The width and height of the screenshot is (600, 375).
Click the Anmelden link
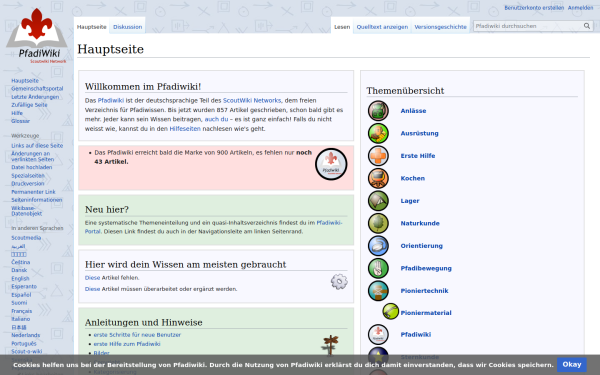pyautogui.click(x=580, y=8)
